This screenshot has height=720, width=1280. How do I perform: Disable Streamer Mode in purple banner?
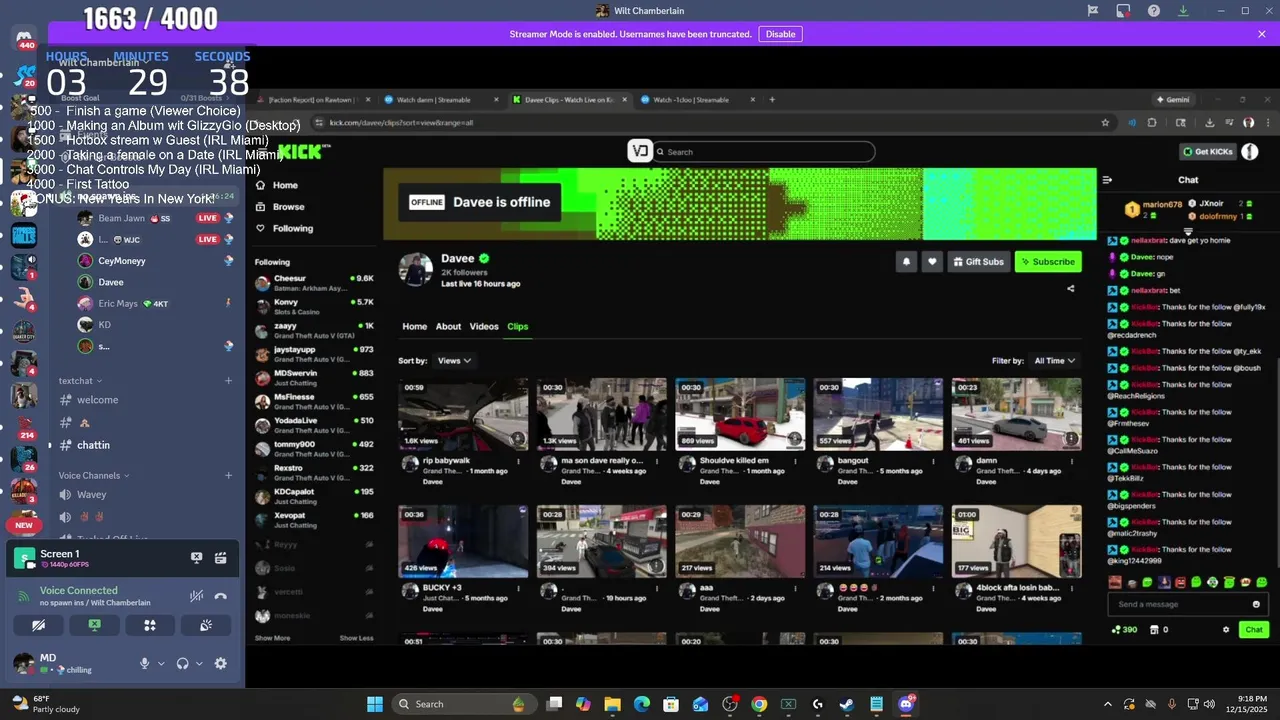click(780, 34)
